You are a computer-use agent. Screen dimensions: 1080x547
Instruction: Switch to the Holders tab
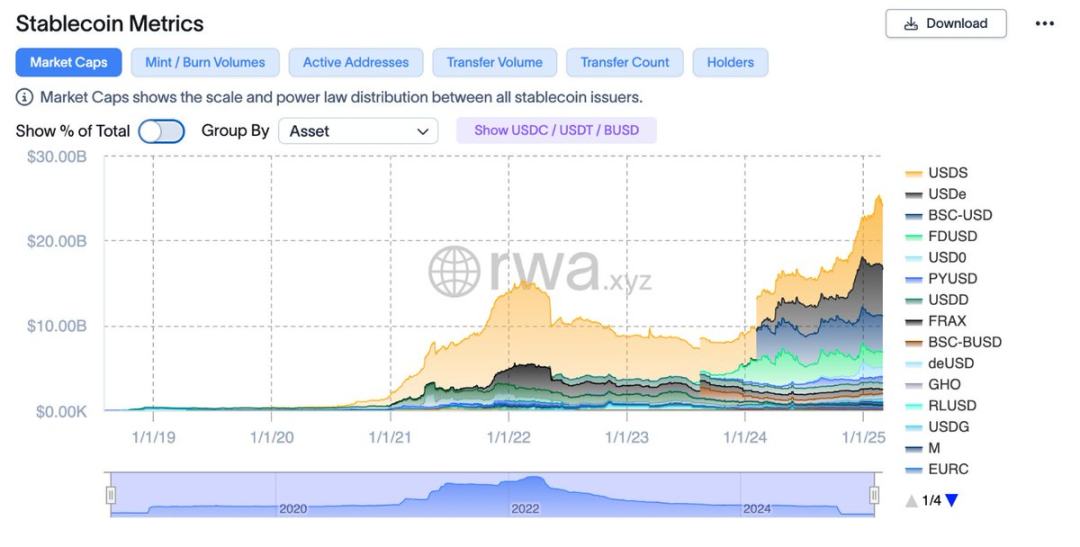tap(730, 62)
